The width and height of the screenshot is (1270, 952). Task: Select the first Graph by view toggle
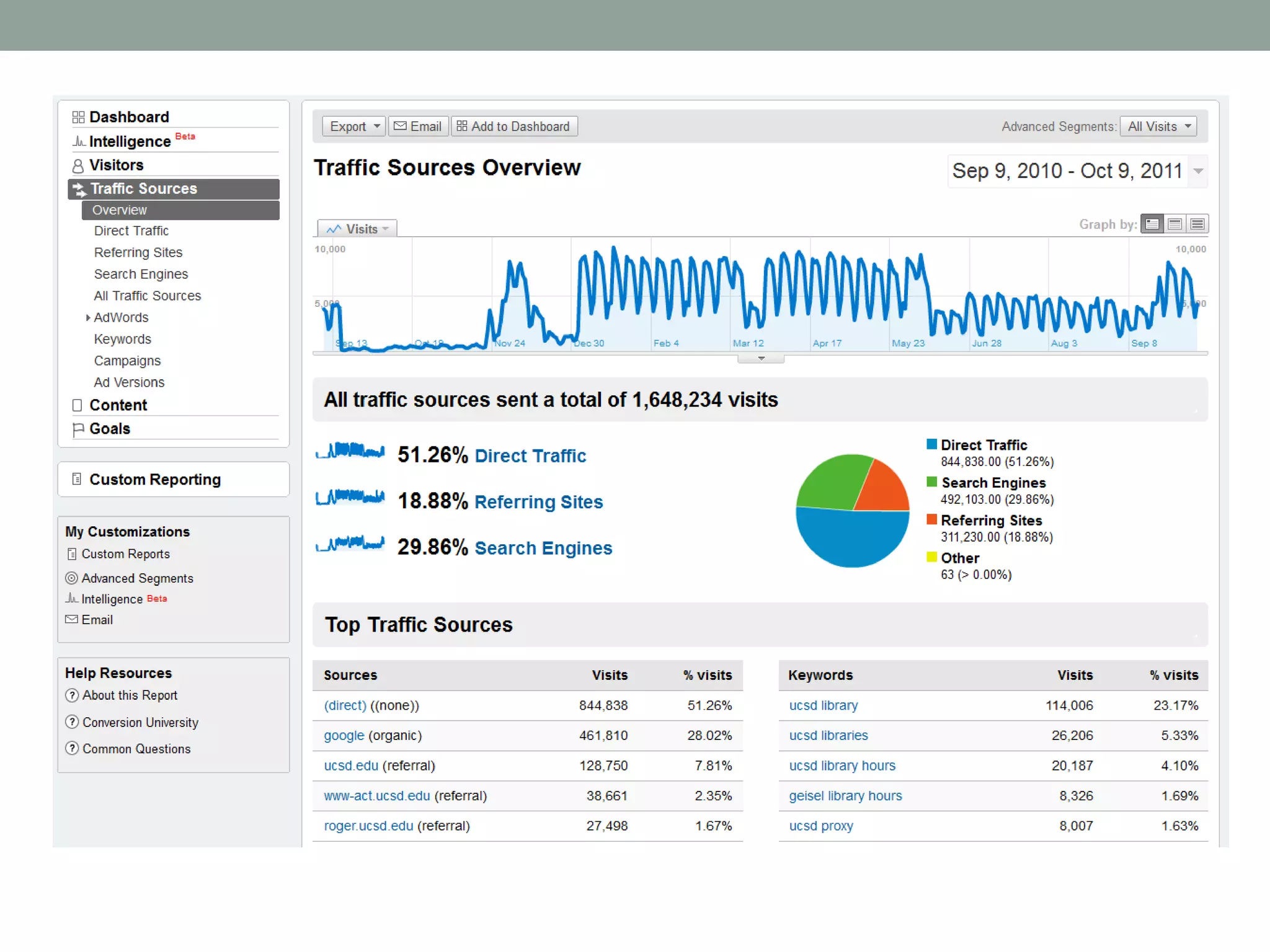[1152, 224]
